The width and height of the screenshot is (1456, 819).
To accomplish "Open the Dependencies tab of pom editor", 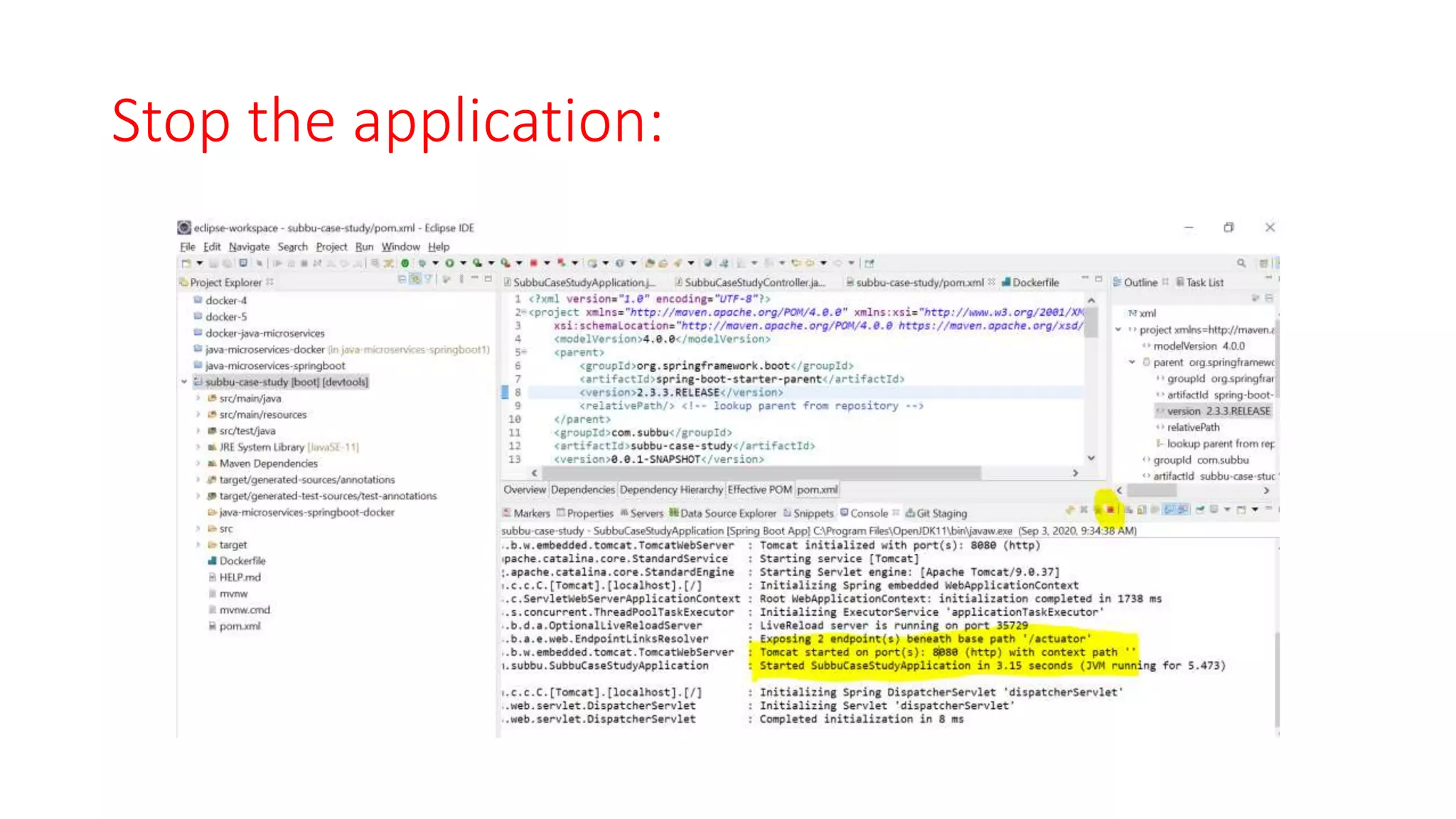I will click(x=582, y=490).
